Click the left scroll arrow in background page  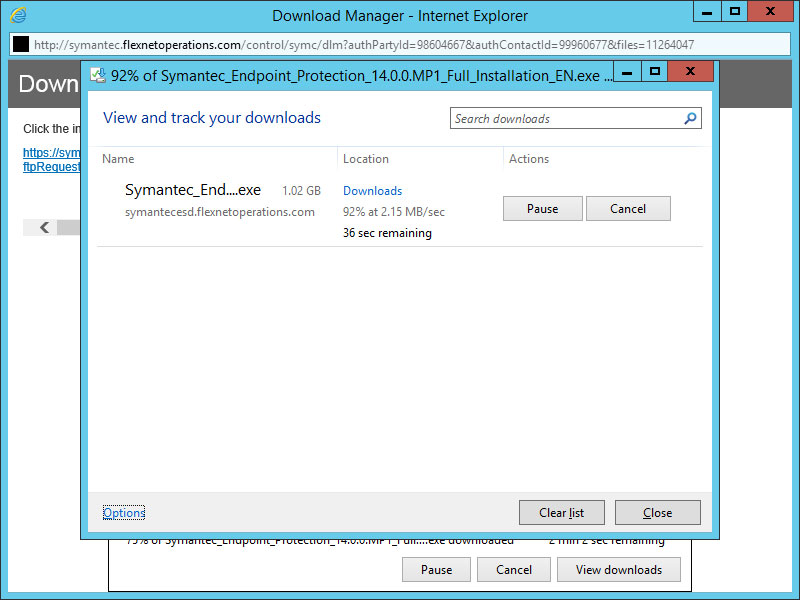click(x=44, y=228)
